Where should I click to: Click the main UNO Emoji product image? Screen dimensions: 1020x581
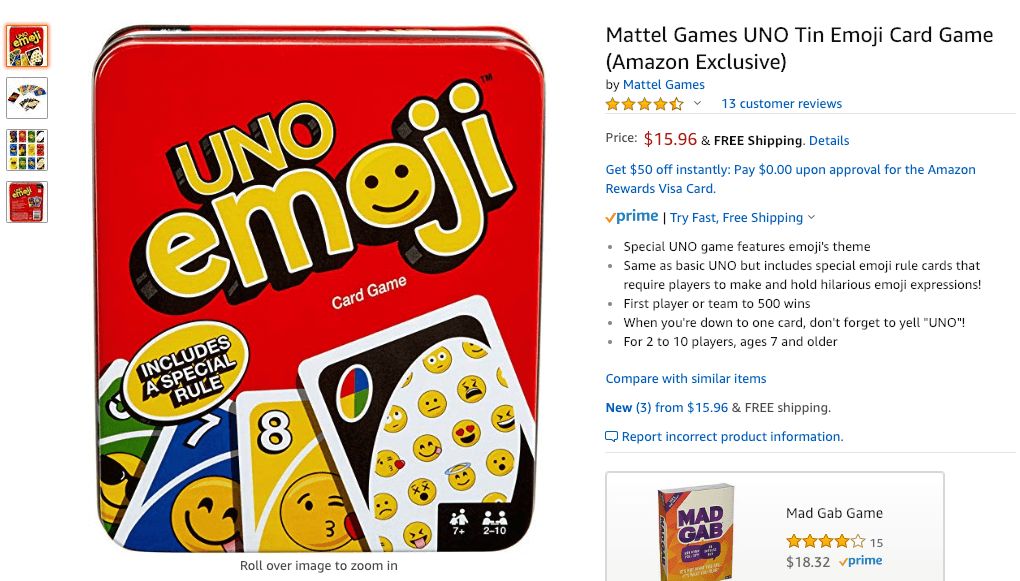tap(319, 289)
